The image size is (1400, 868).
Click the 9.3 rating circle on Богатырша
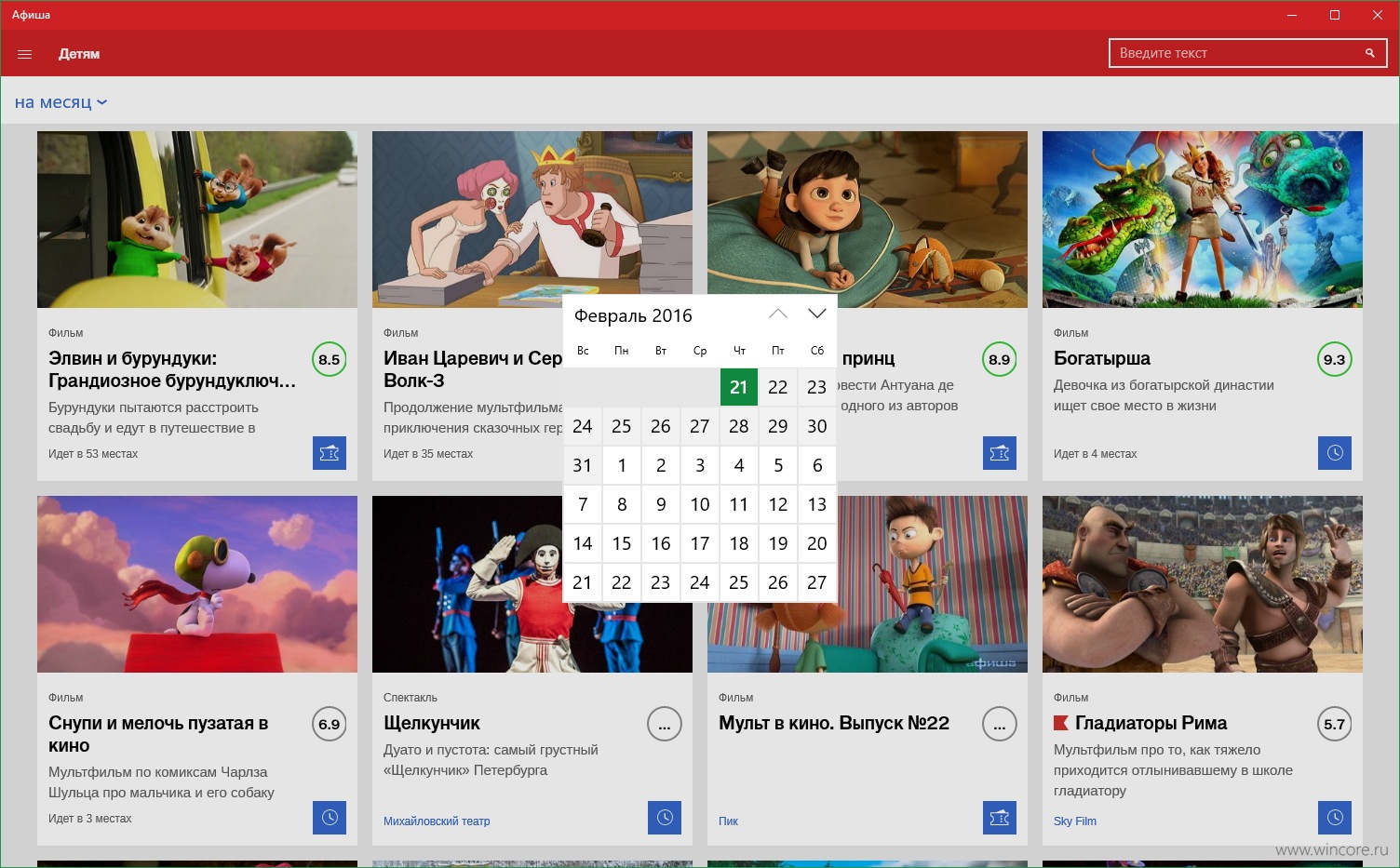tap(1335, 359)
